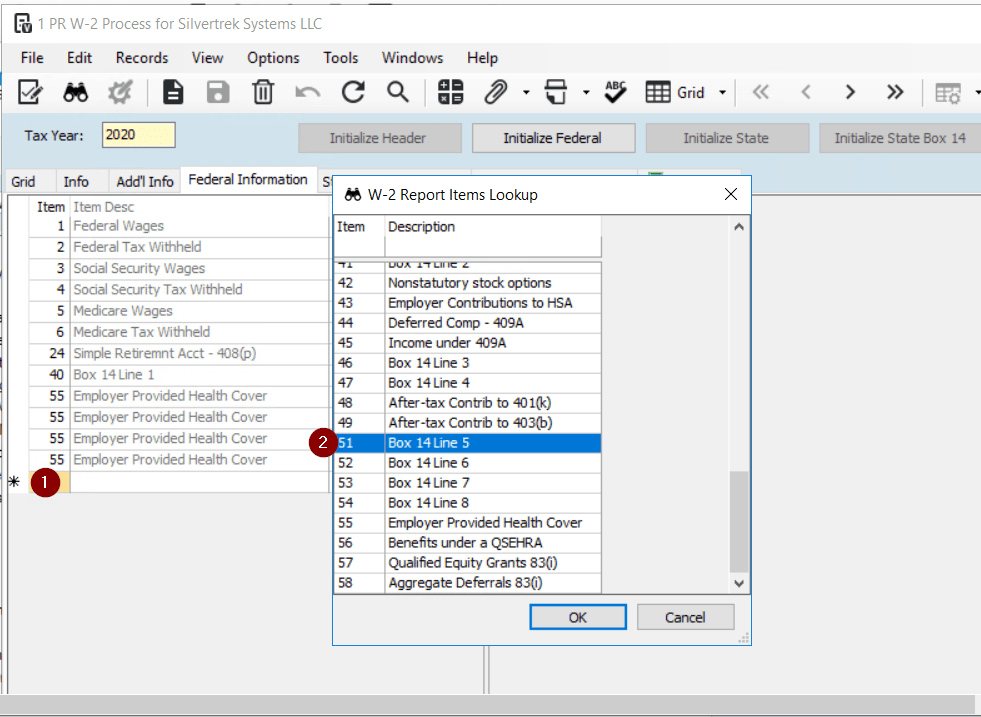Delete record using trash can icon

(263, 93)
